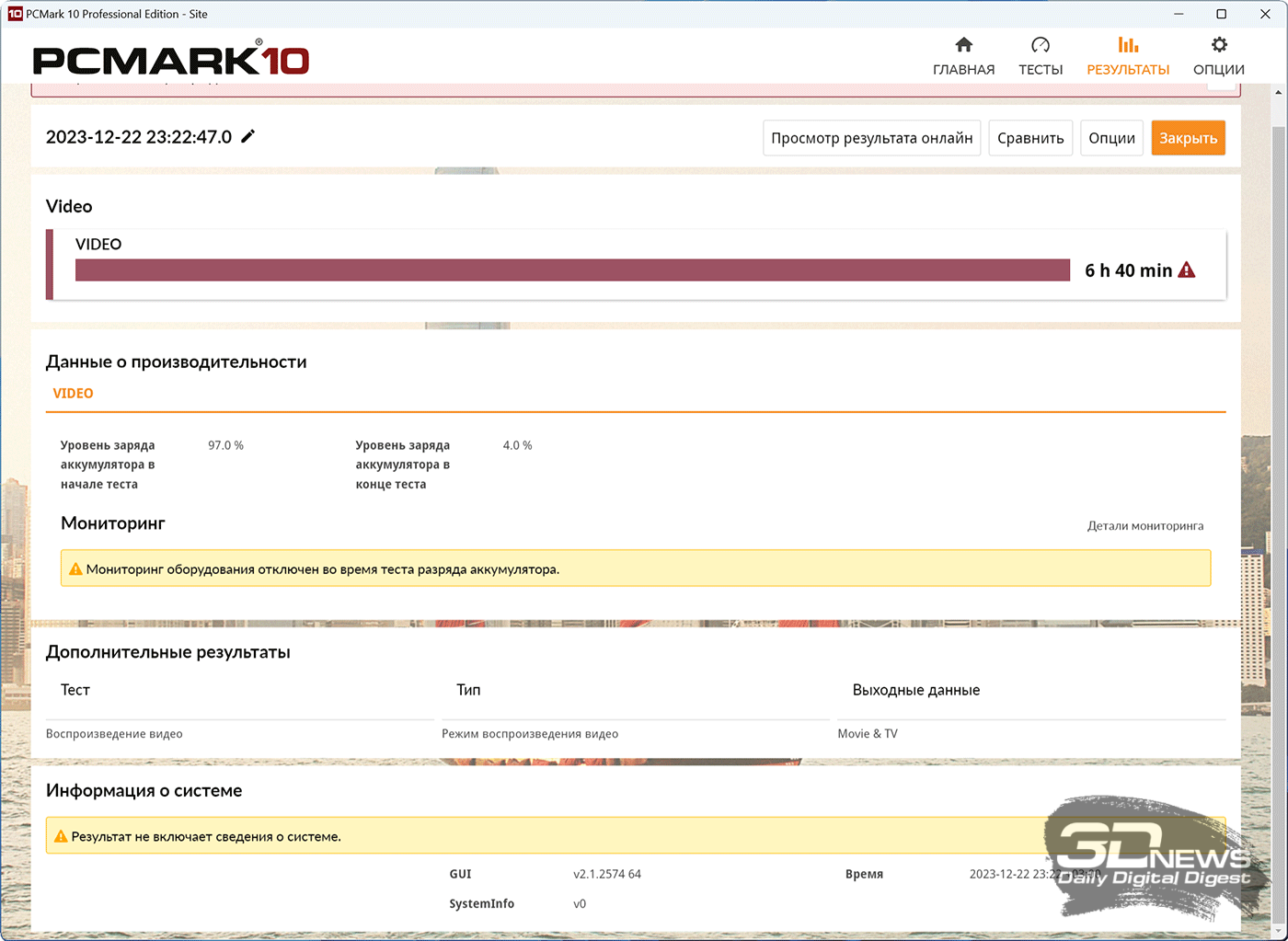Switch to the Тесты tab
Viewport: 1288px width, 941px height.
point(1041,56)
